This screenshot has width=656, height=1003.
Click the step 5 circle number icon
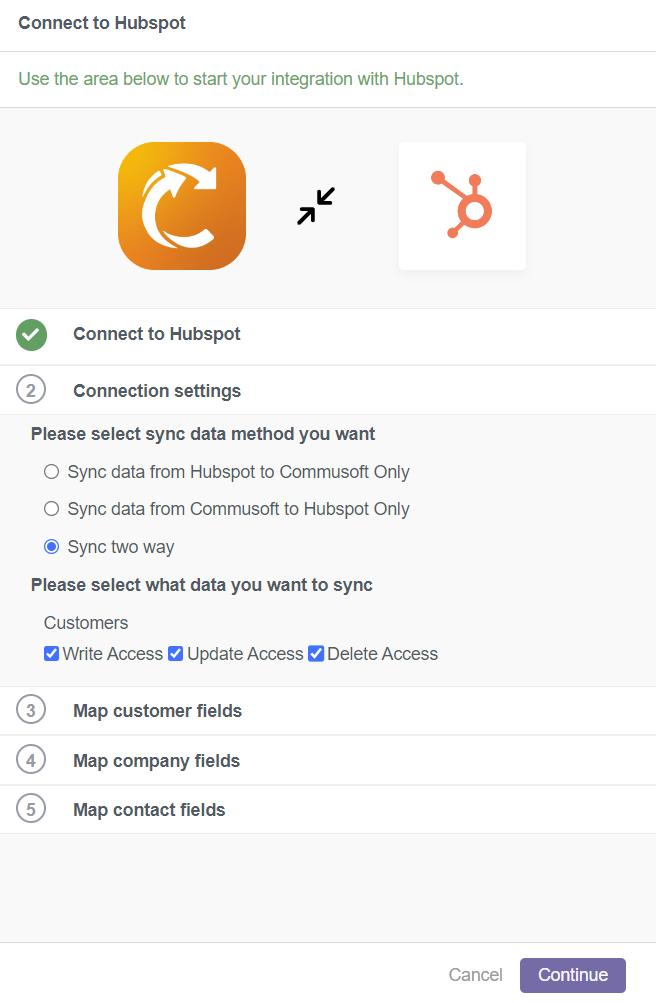click(x=31, y=809)
